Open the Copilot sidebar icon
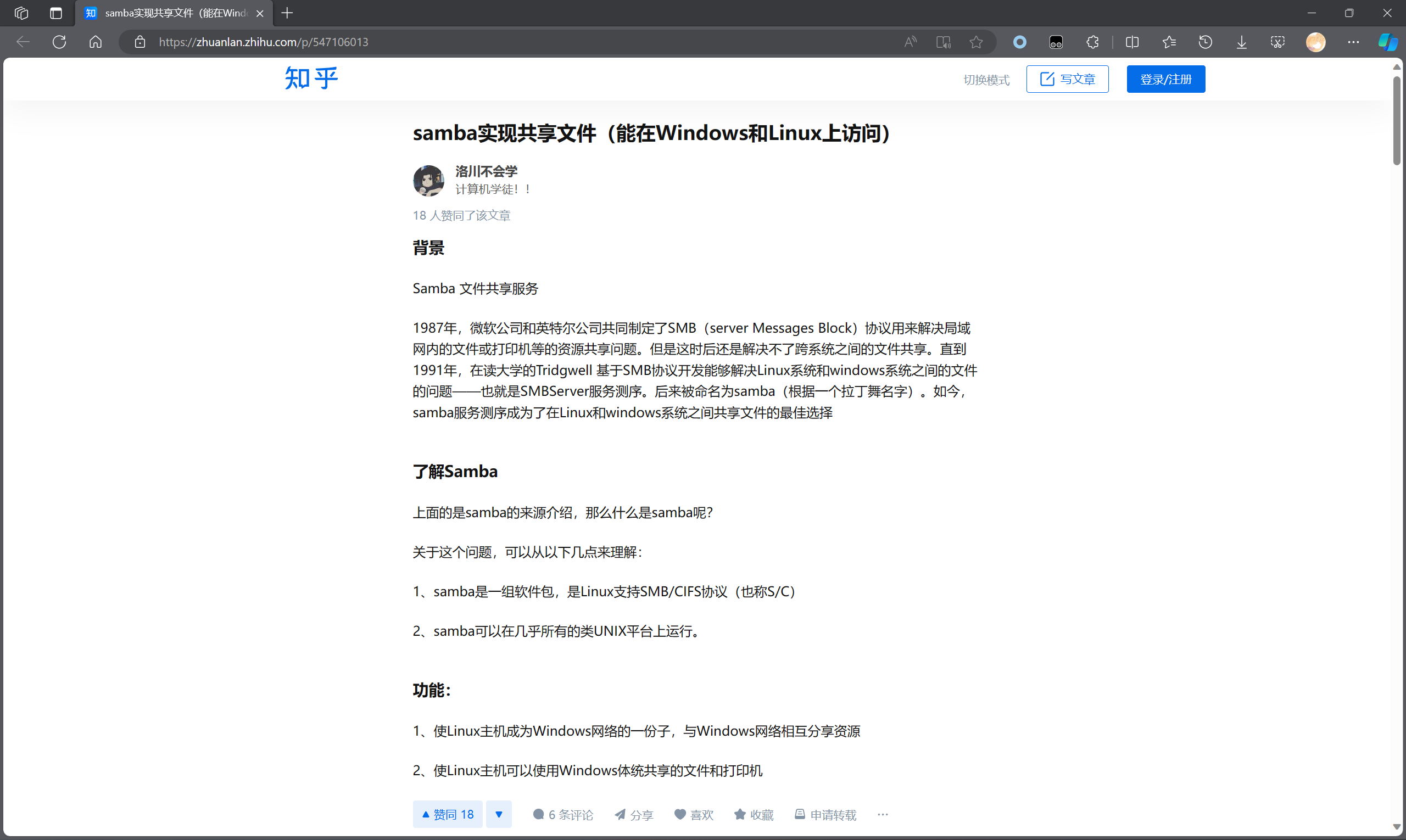This screenshot has height=840, width=1406. point(1387,42)
